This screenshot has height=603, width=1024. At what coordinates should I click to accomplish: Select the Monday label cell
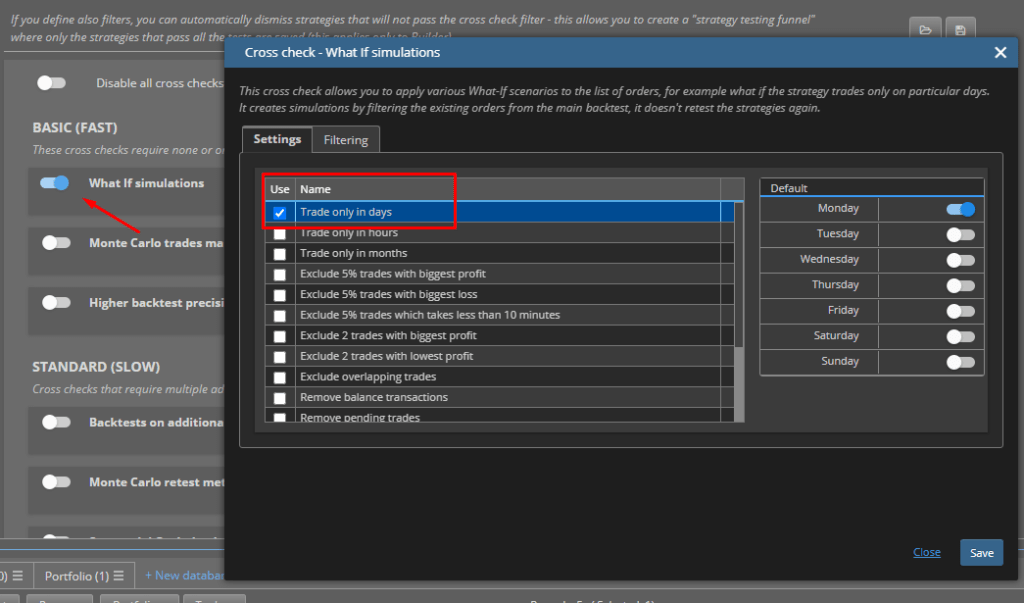(x=820, y=208)
